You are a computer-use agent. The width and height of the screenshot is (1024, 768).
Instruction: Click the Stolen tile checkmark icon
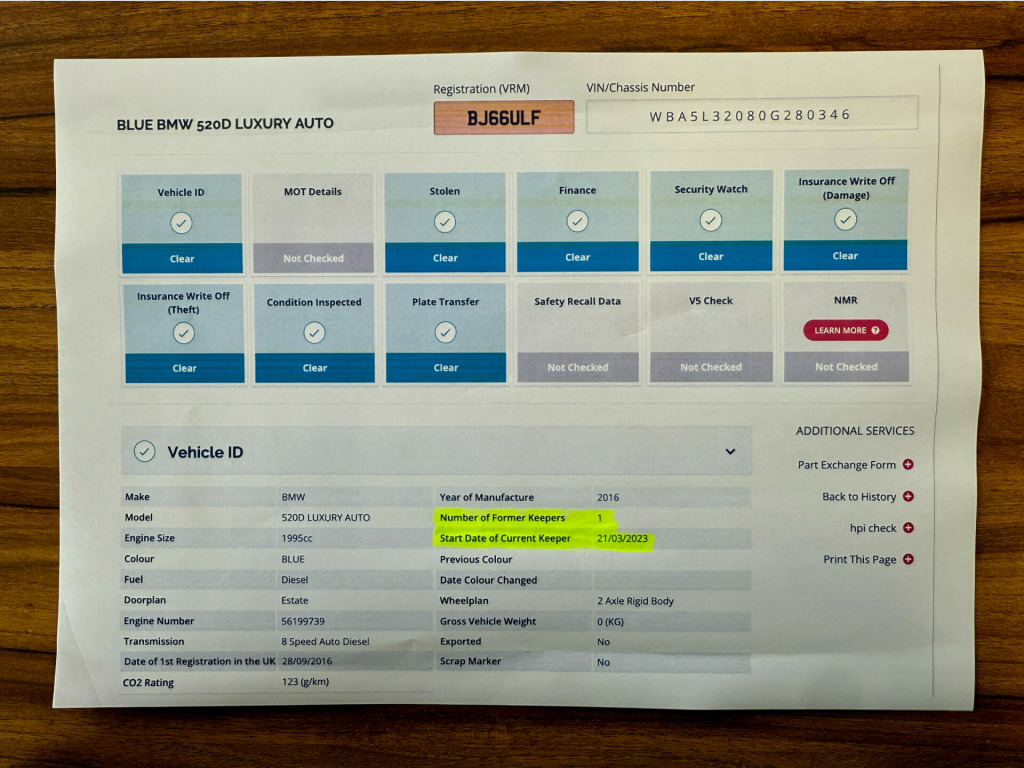pyautogui.click(x=445, y=222)
